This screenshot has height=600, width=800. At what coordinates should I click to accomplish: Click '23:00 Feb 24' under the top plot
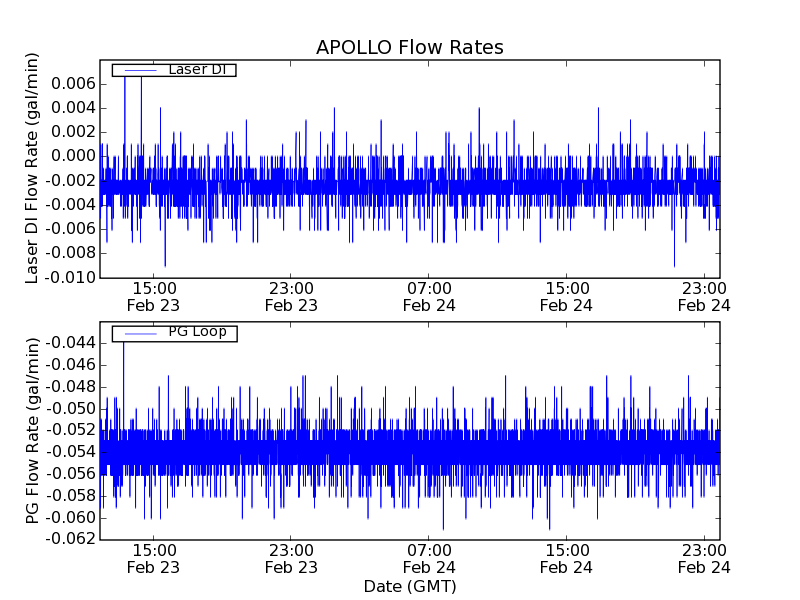coord(704,297)
